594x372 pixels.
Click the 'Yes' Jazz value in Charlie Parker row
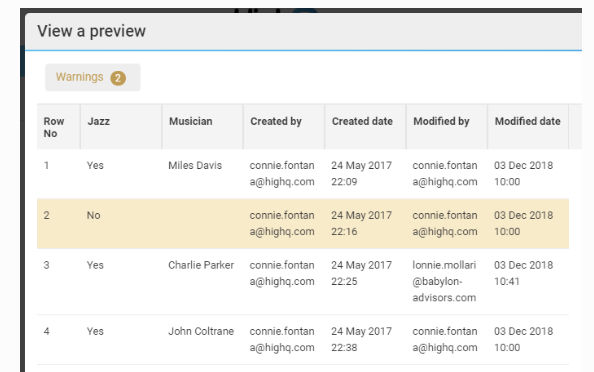tap(95, 265)
